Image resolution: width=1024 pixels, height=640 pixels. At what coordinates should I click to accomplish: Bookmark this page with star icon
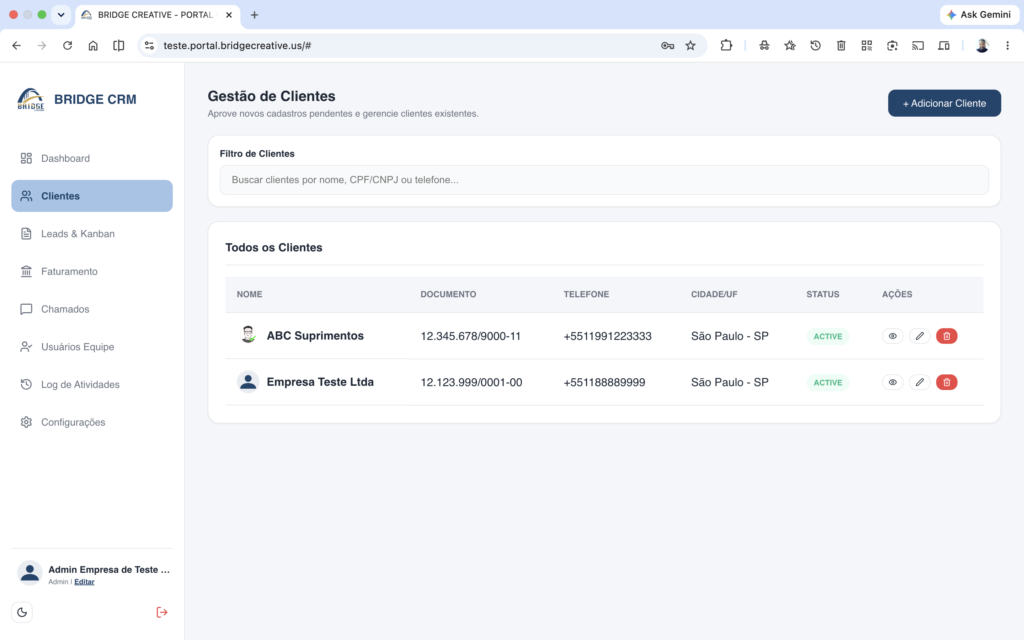[x=690, y=46]
